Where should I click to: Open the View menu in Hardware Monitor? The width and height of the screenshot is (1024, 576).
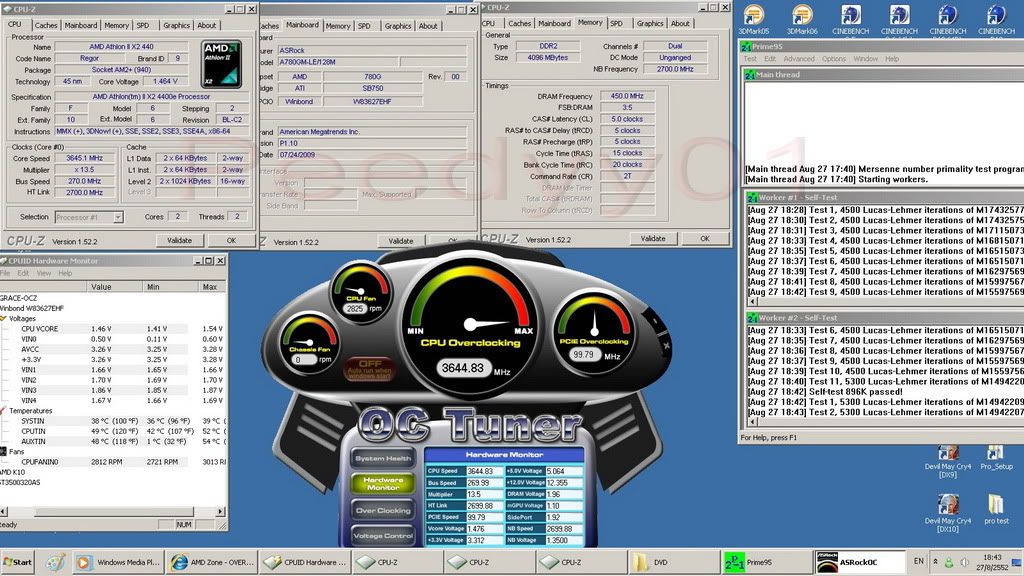click(43, 273)
